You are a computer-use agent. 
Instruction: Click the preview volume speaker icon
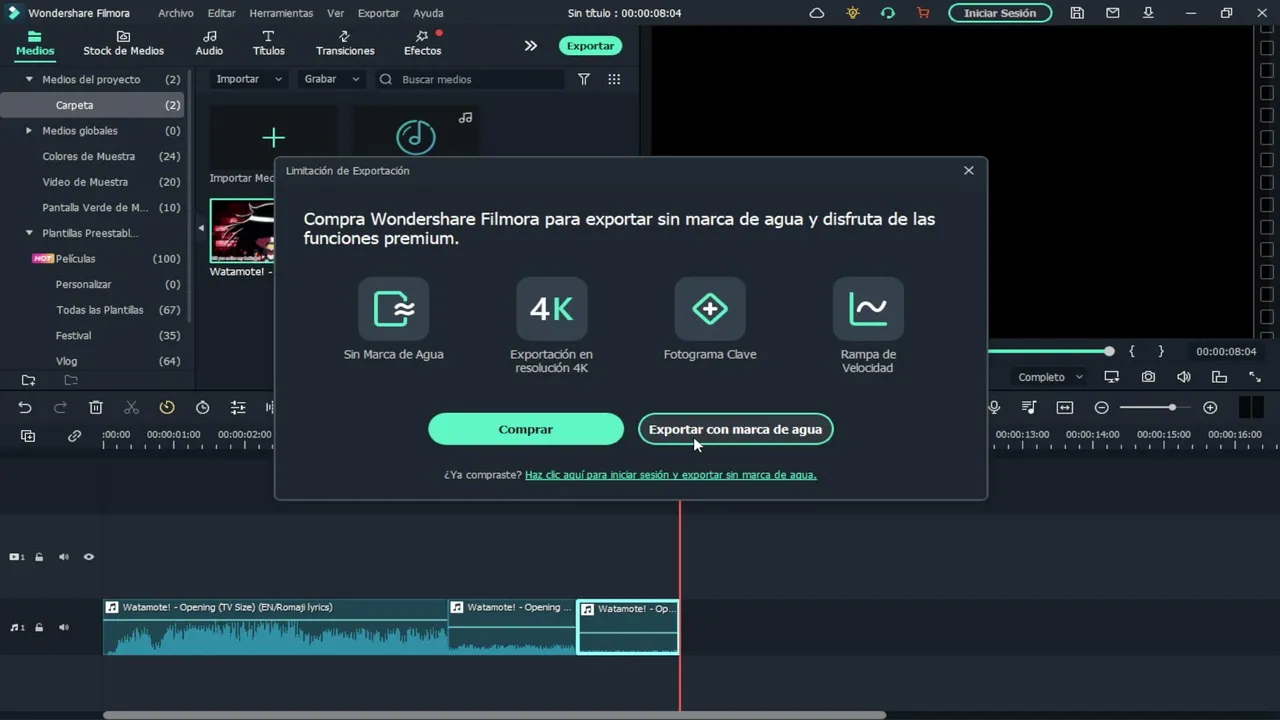pos(1184,377)
